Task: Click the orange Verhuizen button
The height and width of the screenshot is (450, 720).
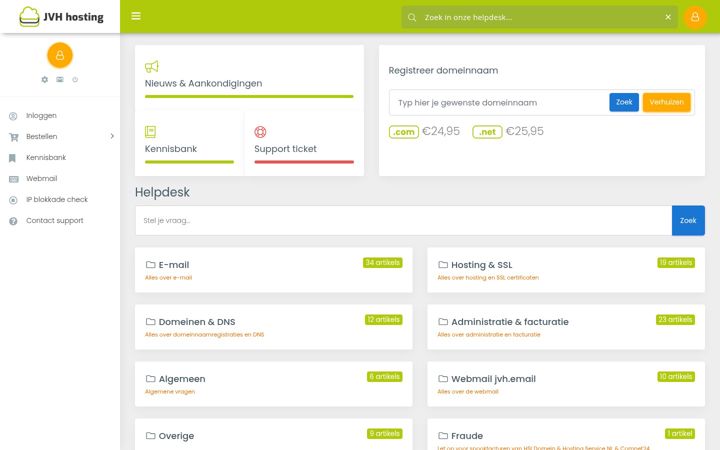Action: pos(666,102)
